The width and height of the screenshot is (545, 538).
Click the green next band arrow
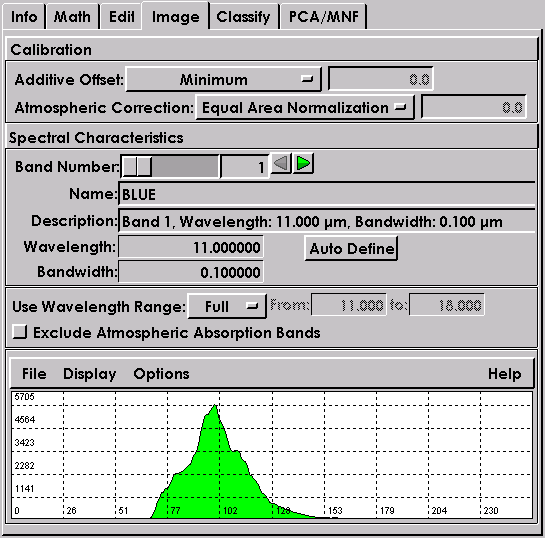pyautogui.click(x=303, y=163)
